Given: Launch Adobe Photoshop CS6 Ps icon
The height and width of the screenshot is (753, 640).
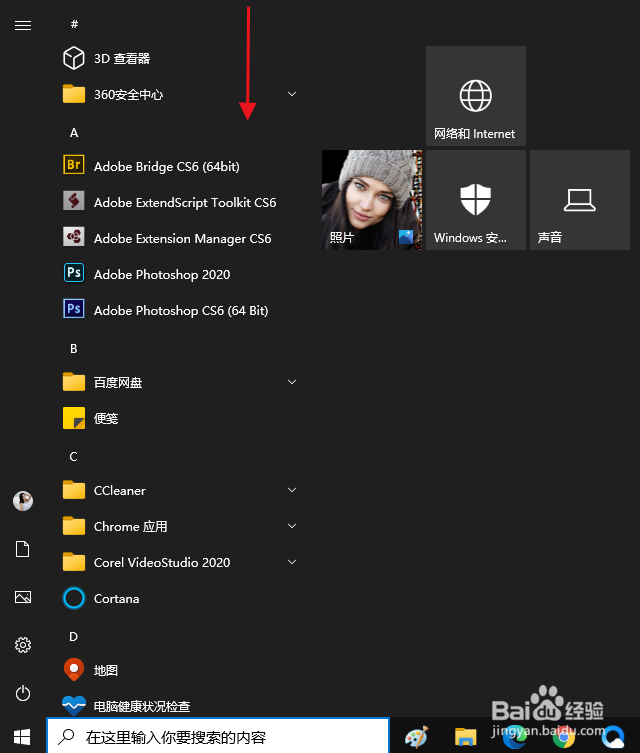Looking at the screenshot, I should click(73, 309).
